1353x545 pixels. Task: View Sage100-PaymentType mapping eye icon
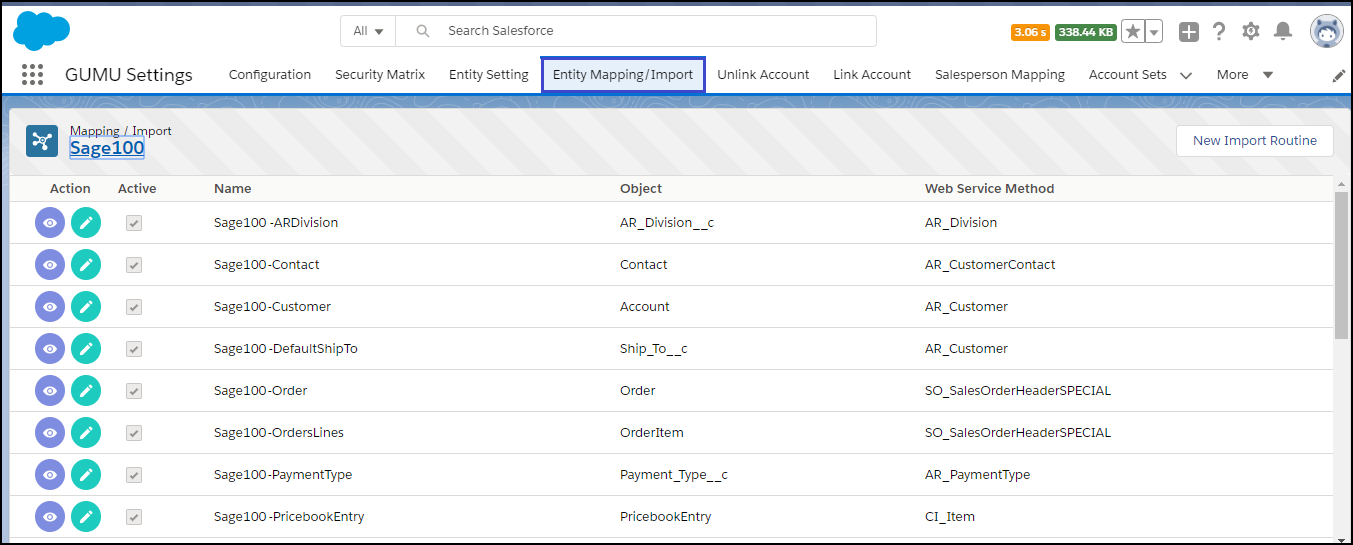pos(50,475)
